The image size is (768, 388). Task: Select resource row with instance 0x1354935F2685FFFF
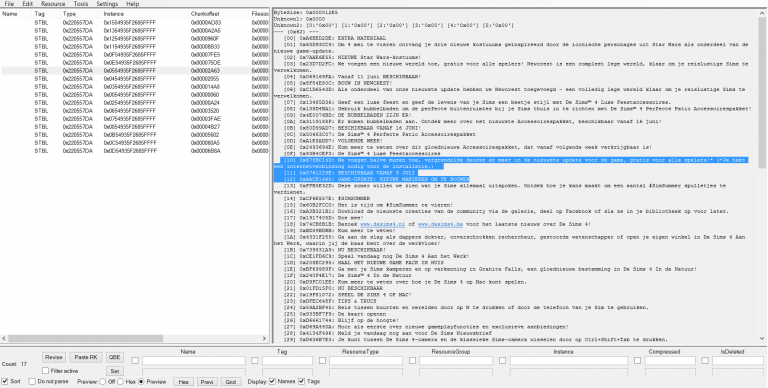click(x=135, y=30)
